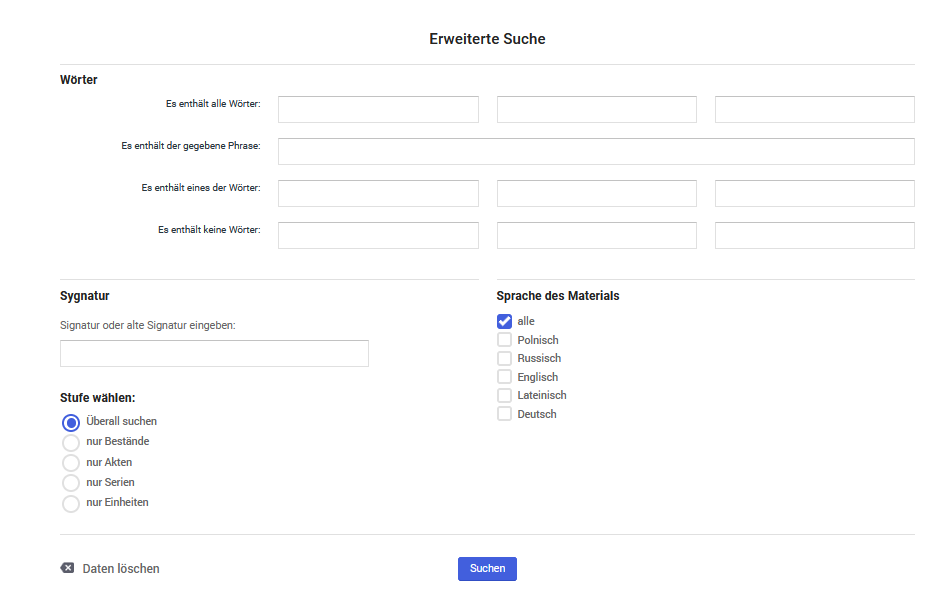Screen dimensions: 943x593
Task: Select the Lateinisch checkbox
Action: [x=504, y=395]
